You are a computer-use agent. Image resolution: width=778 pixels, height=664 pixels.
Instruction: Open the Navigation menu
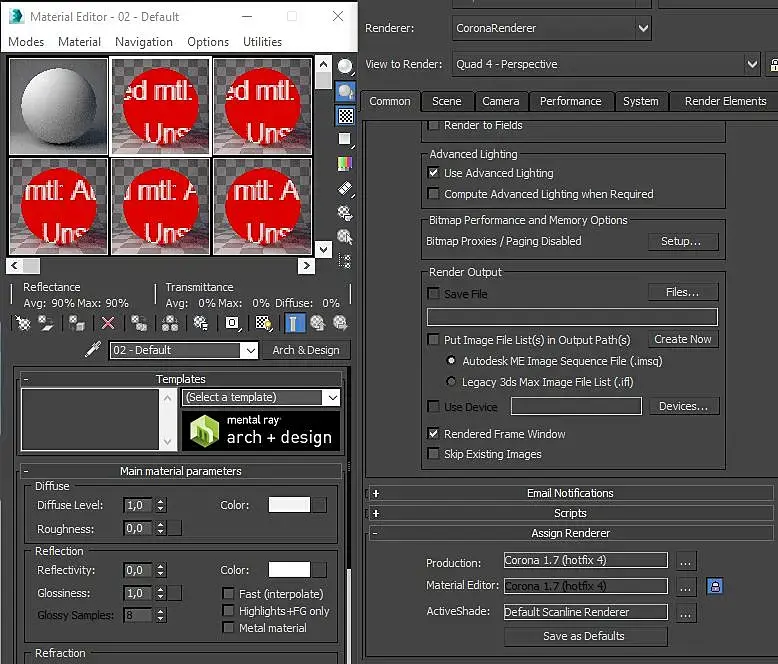[x=144, y=42]
